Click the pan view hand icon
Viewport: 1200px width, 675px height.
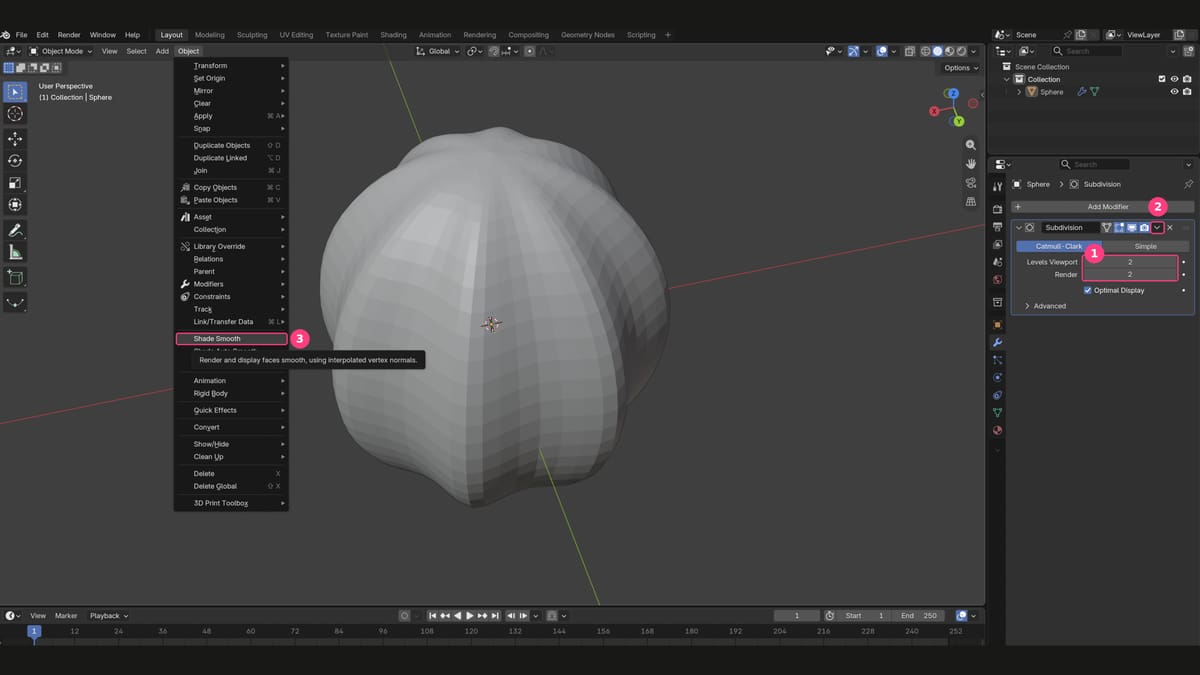[970, 163]
